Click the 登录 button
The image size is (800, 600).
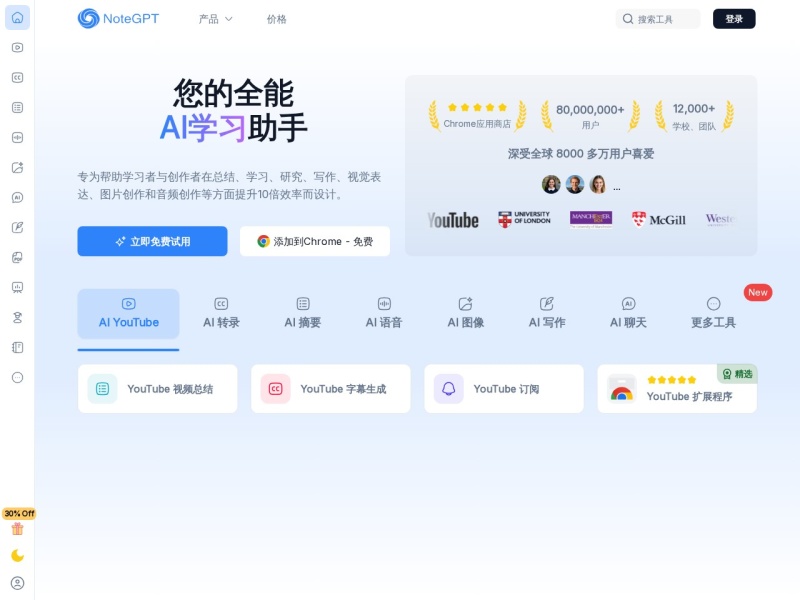[x=733, y=18]
